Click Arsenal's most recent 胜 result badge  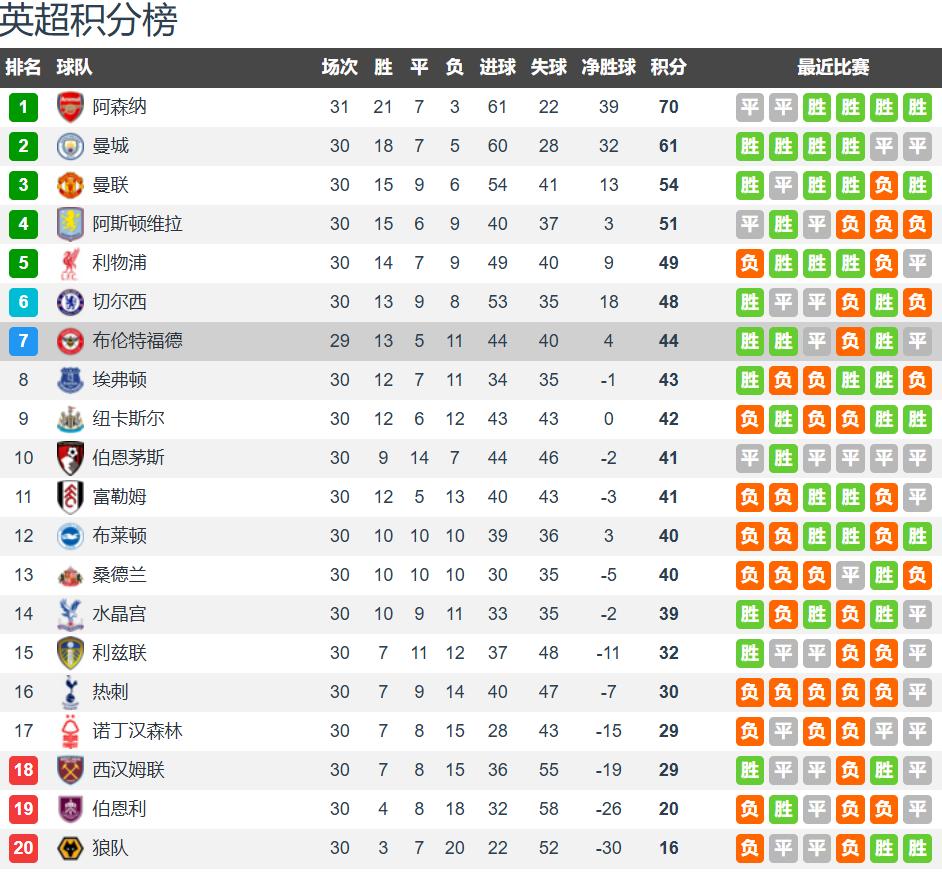[917, 107]
